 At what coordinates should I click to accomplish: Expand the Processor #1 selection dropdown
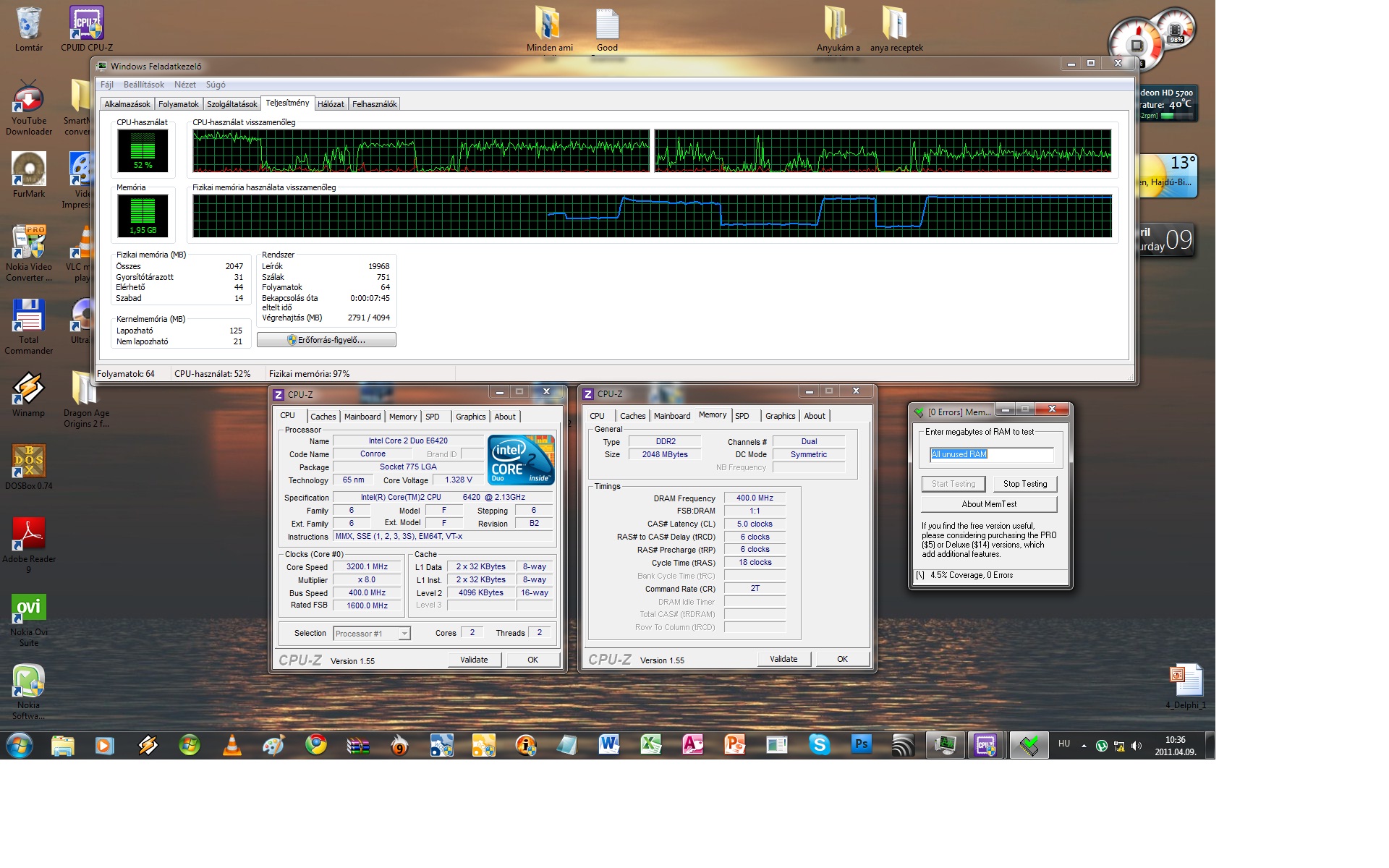[x=404, y=634]
